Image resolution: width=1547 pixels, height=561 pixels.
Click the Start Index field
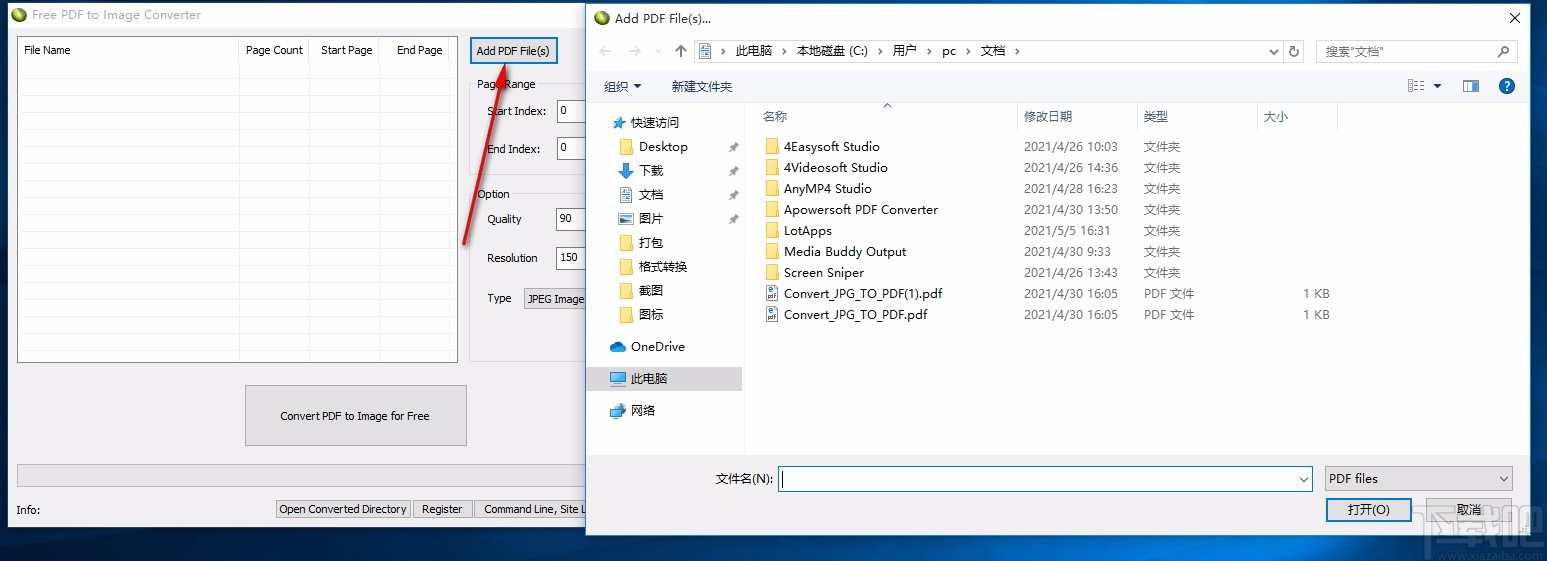tap(571, 111)
